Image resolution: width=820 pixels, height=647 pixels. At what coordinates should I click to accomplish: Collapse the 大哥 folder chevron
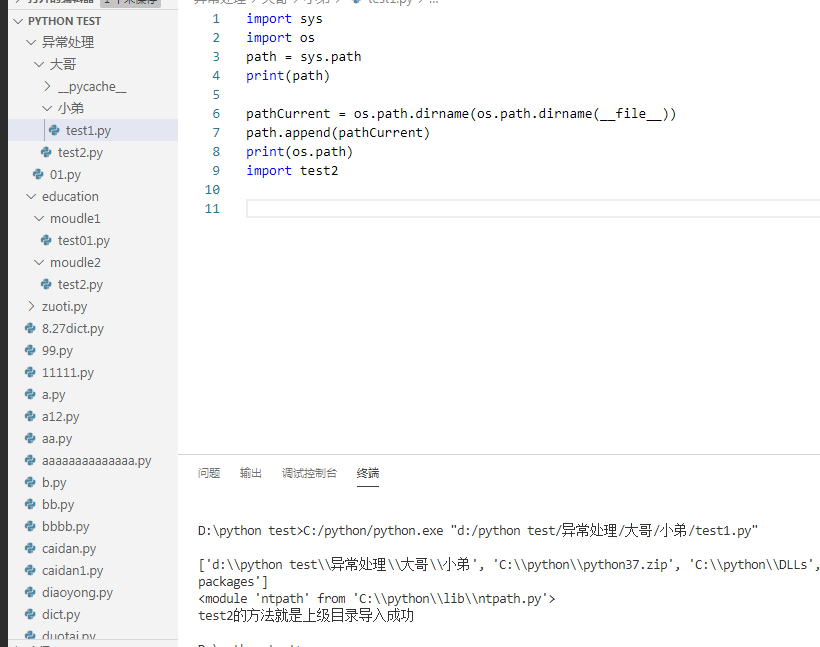39,64
